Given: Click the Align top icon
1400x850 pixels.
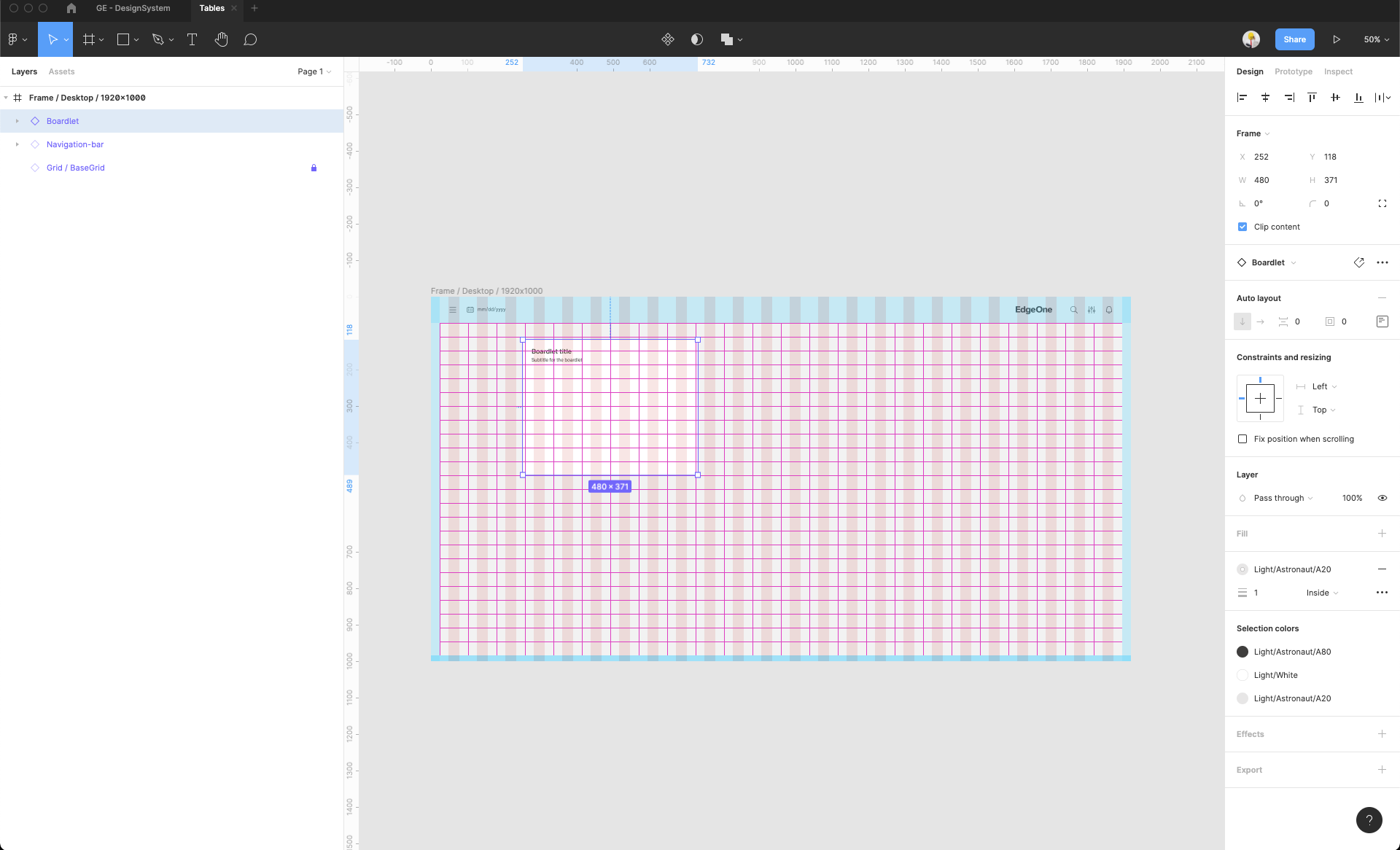Looking at the screenshot, I should click(x=1312, y=97).
